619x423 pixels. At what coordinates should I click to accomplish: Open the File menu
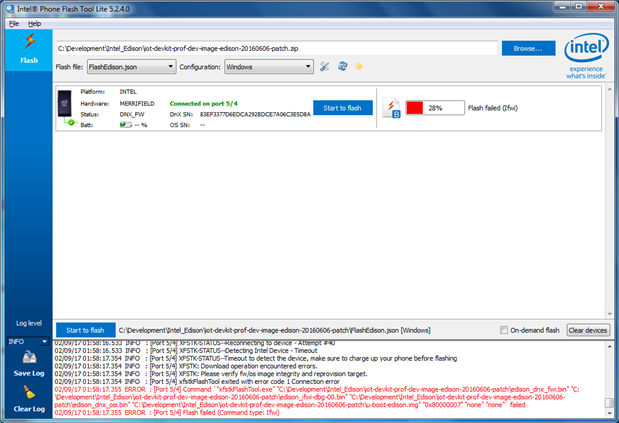pos(14,24)
